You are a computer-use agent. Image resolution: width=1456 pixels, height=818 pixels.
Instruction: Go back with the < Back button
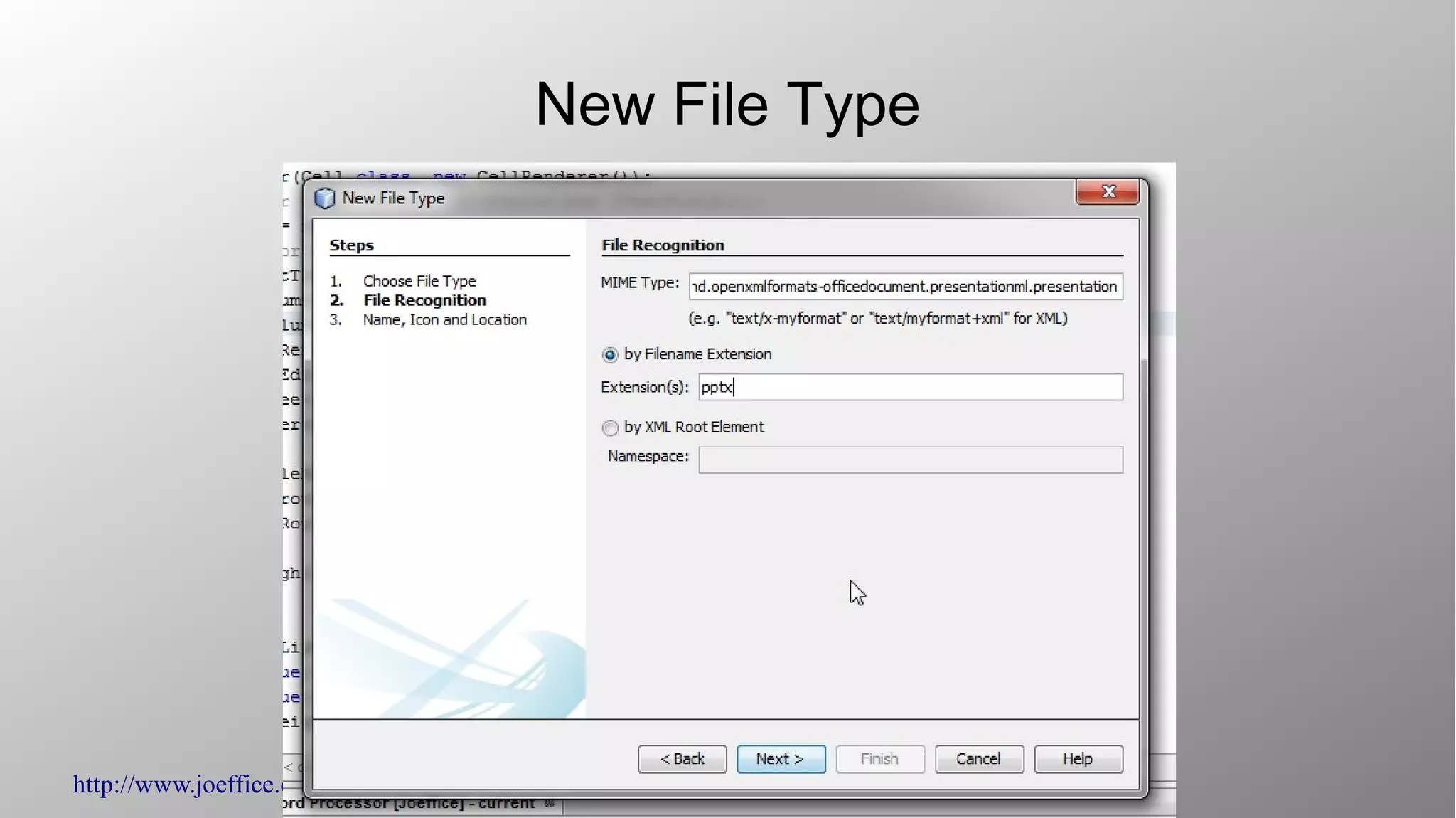(x=682, y=759)
